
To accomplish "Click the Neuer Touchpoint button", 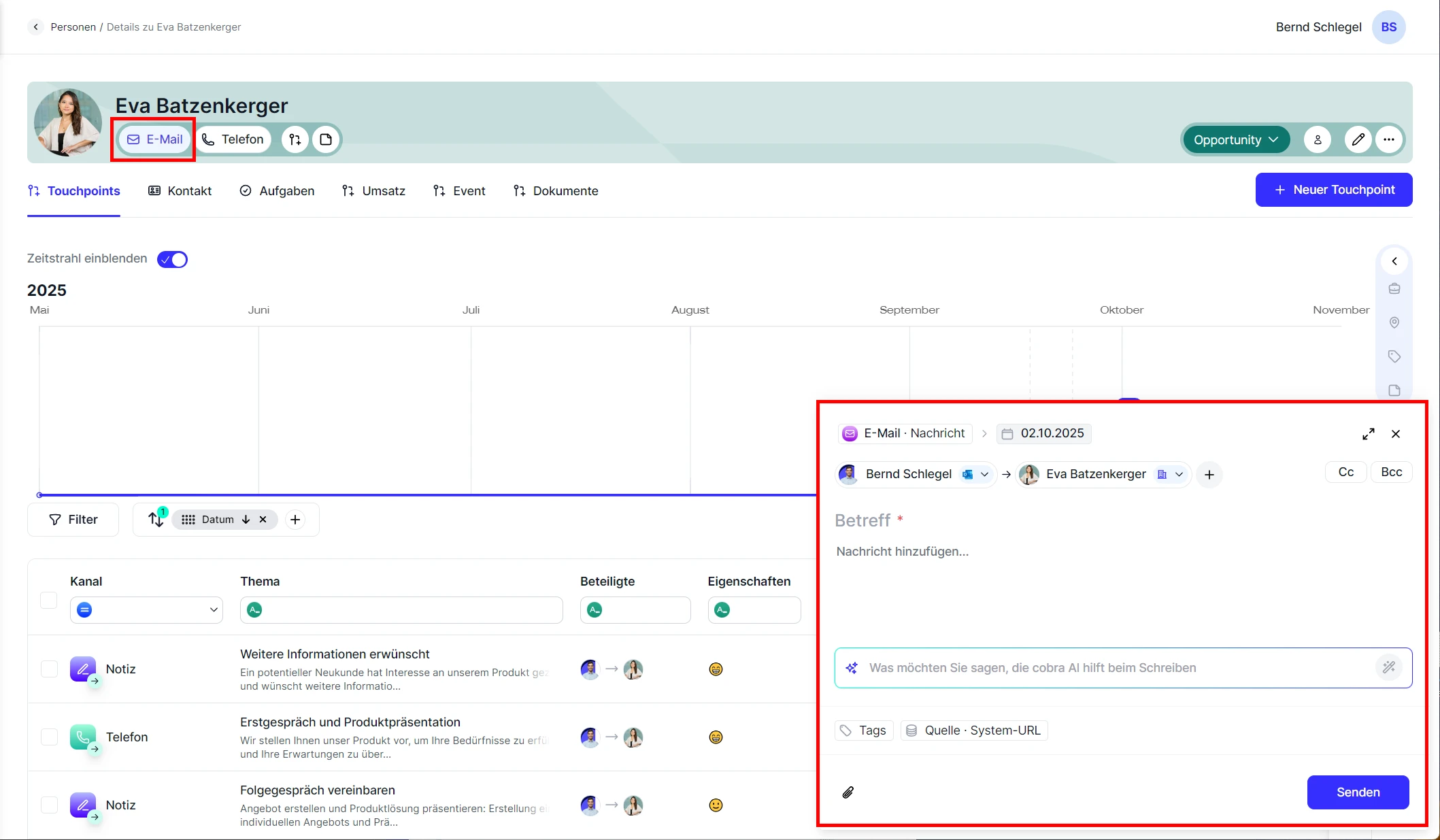I will [x=1333, y=190].
